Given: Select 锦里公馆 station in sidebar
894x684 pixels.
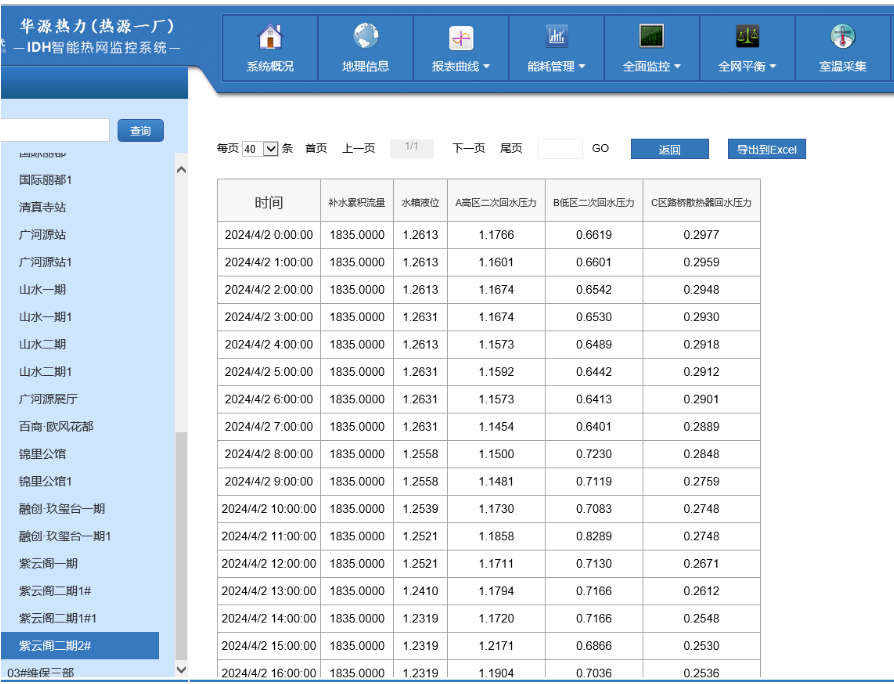Looking at the screenshot, I should (42, 454).
